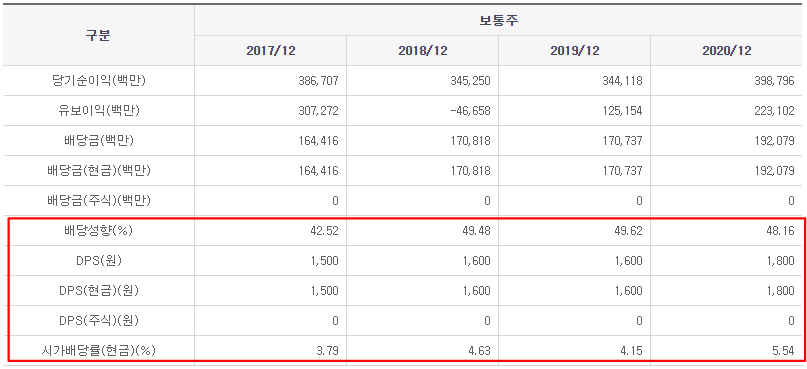This screenshot has width=807, height=369.
Task: Select the 2018/12 column header
Action: pos(423,51)
